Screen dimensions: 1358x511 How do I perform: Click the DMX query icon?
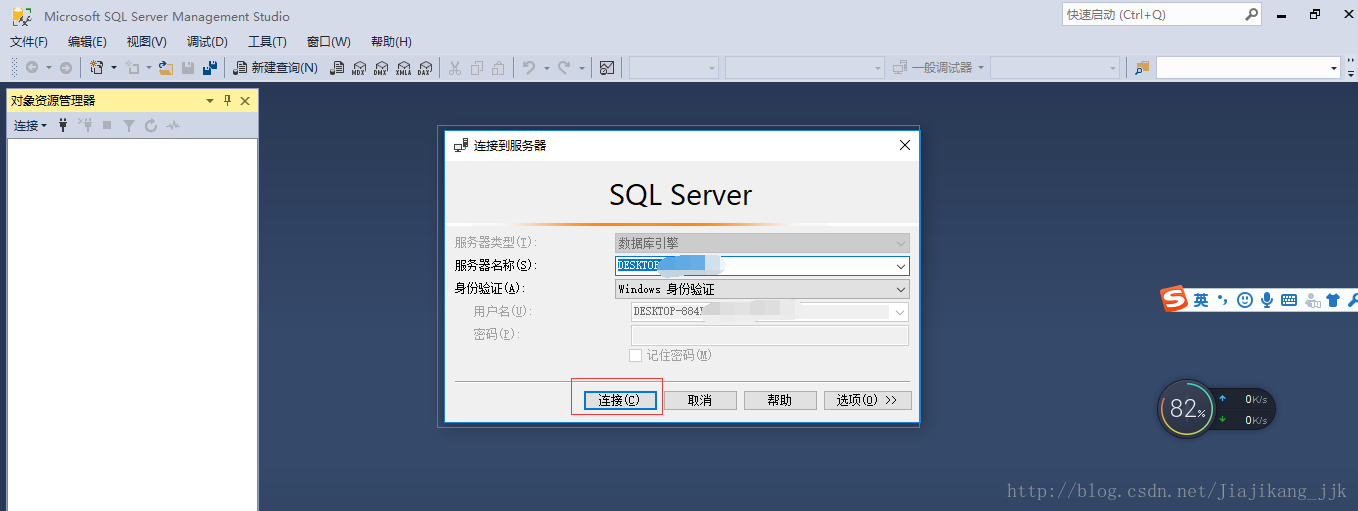point(381,68)
